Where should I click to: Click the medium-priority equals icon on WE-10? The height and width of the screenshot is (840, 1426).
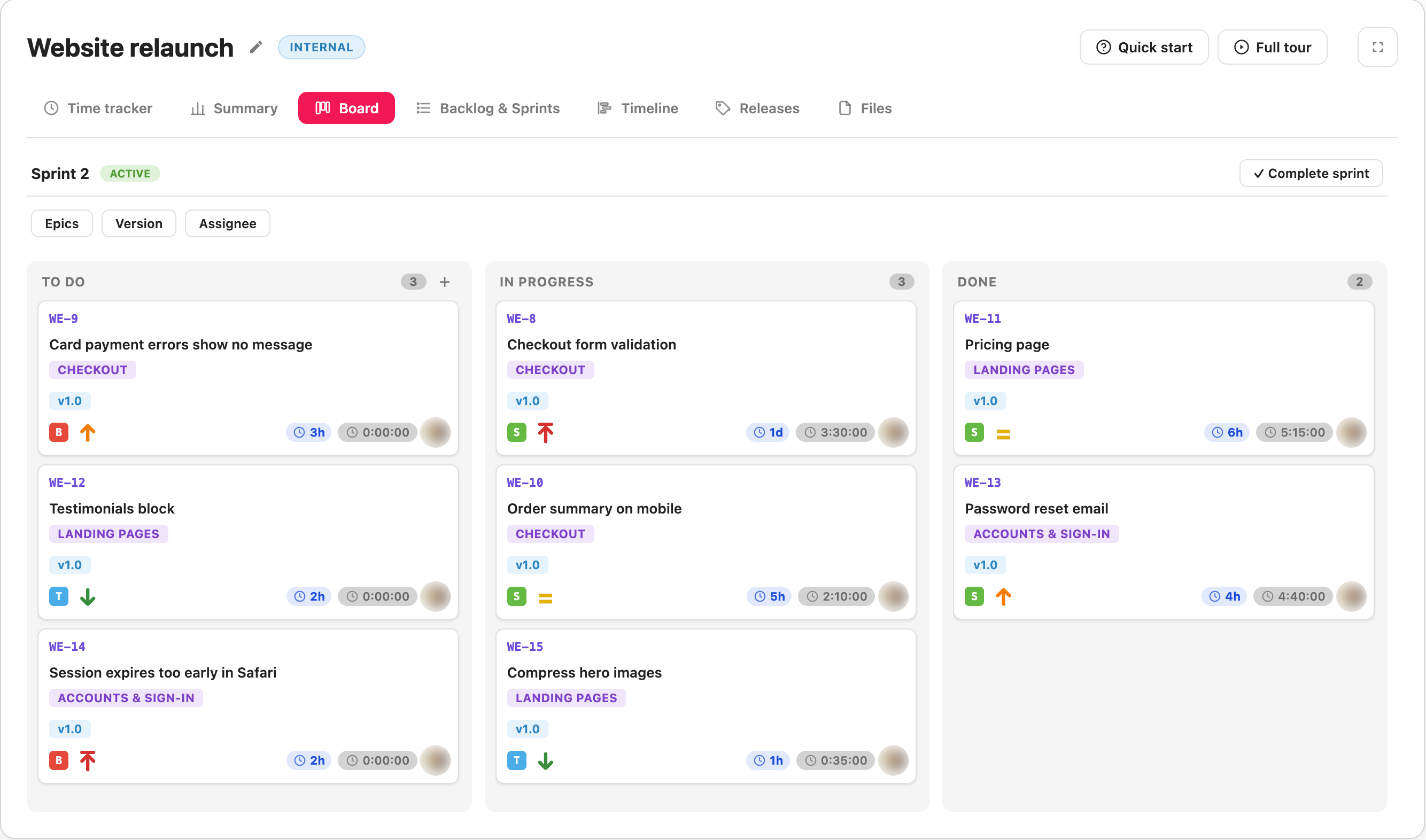pyautogui.click(x=546, y=598)
